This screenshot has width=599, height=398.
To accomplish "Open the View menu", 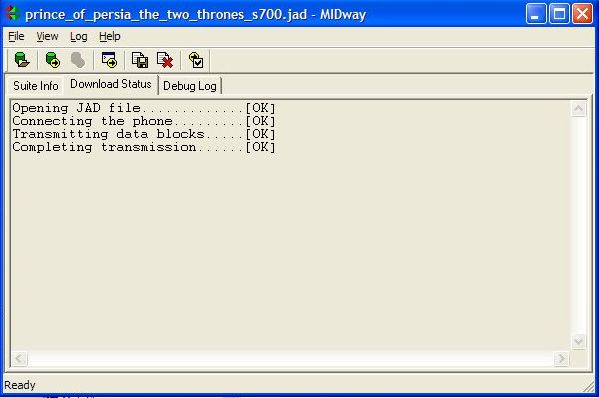I will coord(47,36).
